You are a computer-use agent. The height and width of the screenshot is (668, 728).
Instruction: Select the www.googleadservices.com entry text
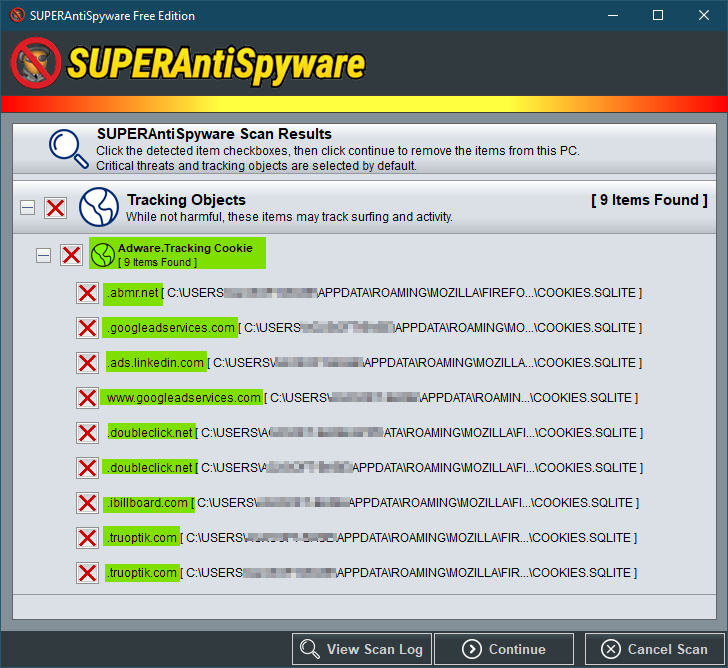(182, 398)
